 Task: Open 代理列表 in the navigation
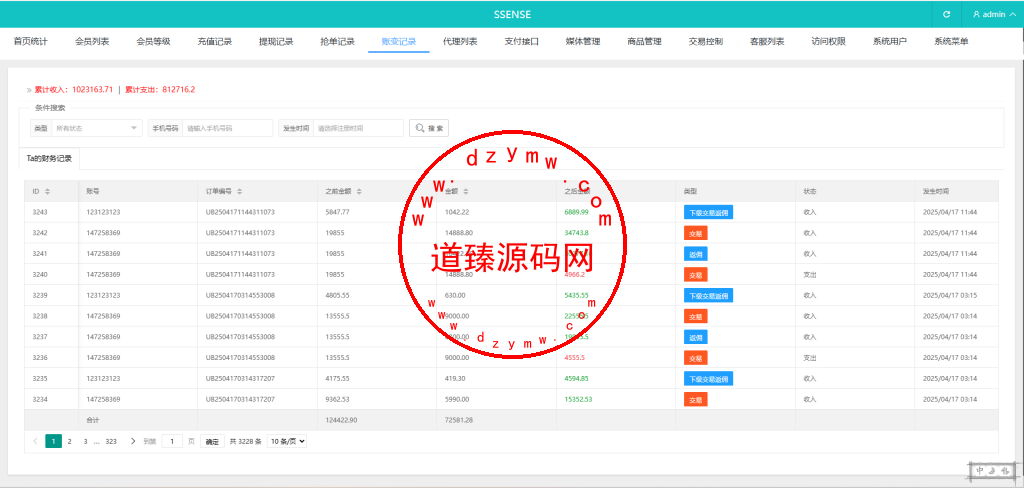pos(460,42)
